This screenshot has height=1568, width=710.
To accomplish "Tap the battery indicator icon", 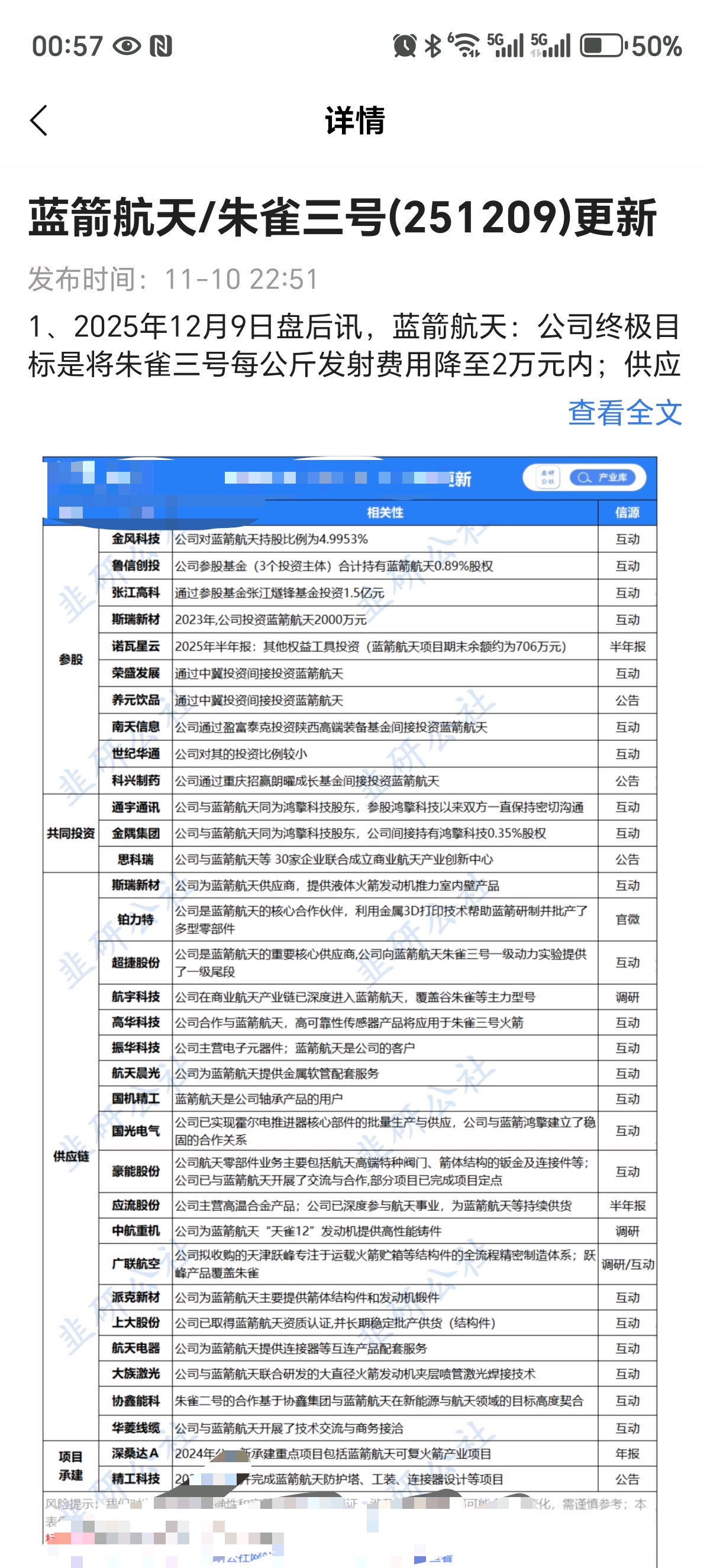I will click(603, 46).
